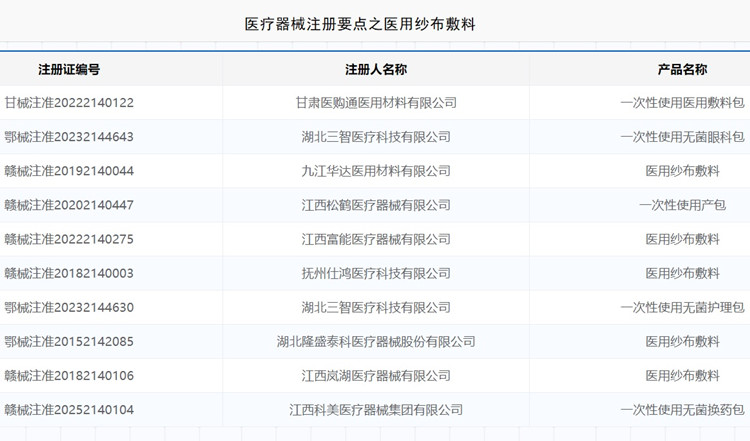Click registrant 湖北三智医疗科技有限公司 in the 20232144643 row
This screenshot has width=750, height=441.
[x=376, y=137]
